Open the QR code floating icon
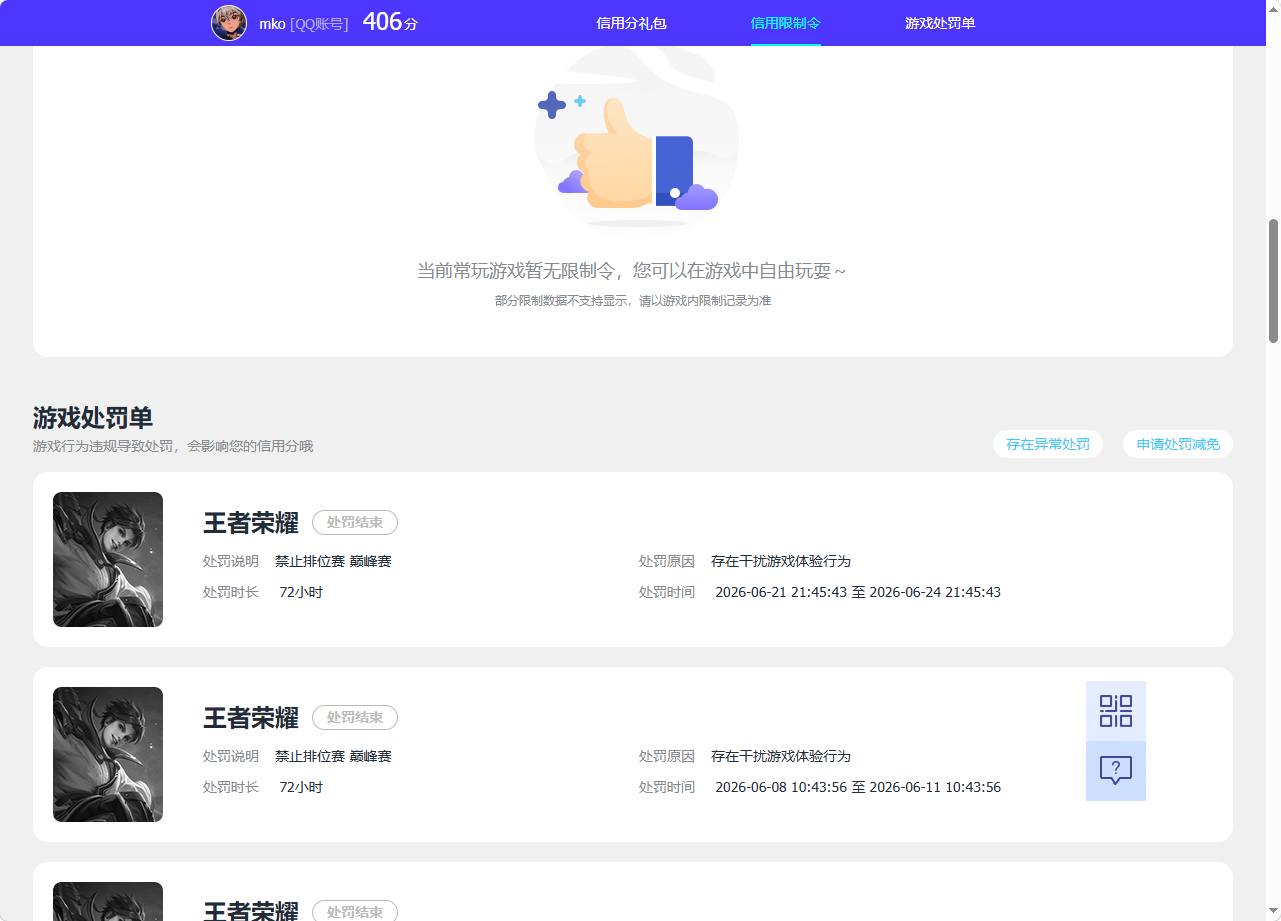 click(1116, 711)
